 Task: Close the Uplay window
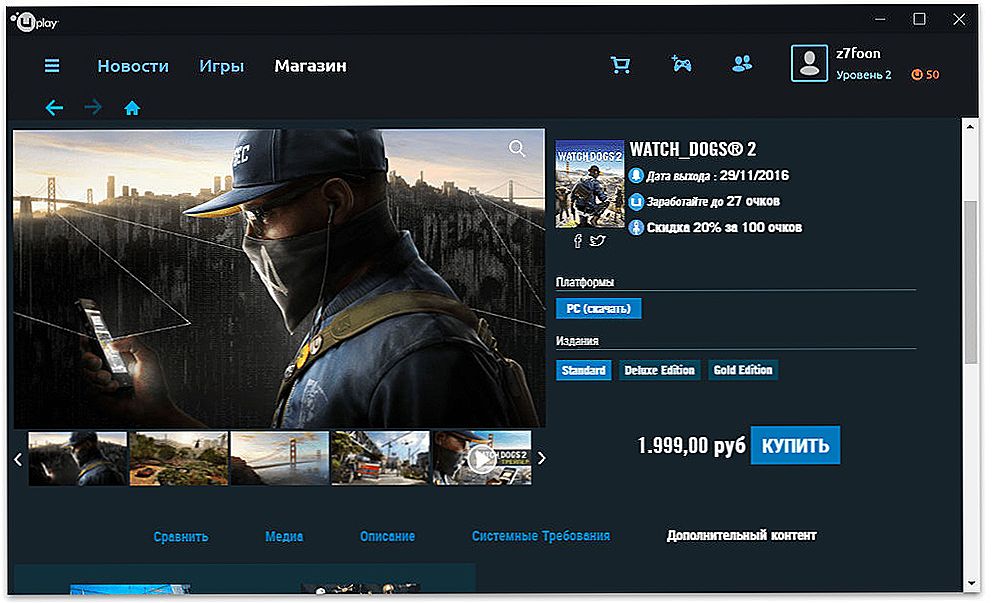[959, 20]
